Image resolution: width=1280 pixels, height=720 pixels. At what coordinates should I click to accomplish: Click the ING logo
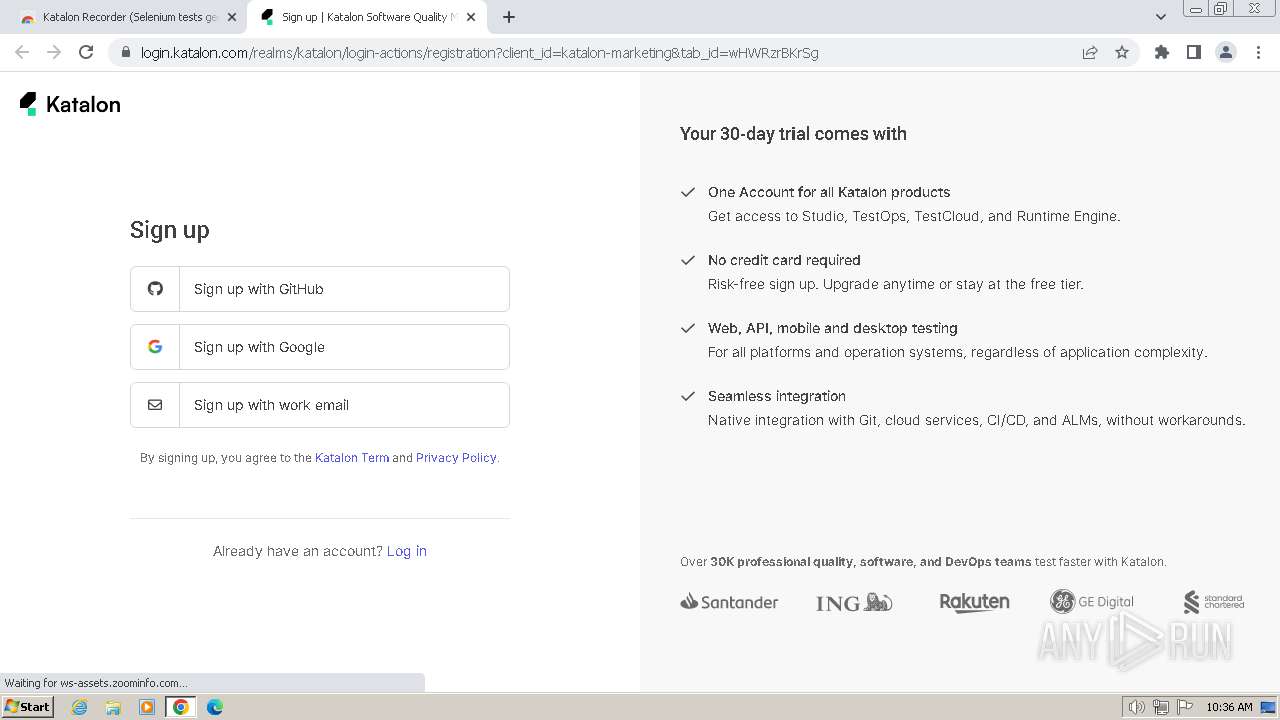(x=854, y=602)
